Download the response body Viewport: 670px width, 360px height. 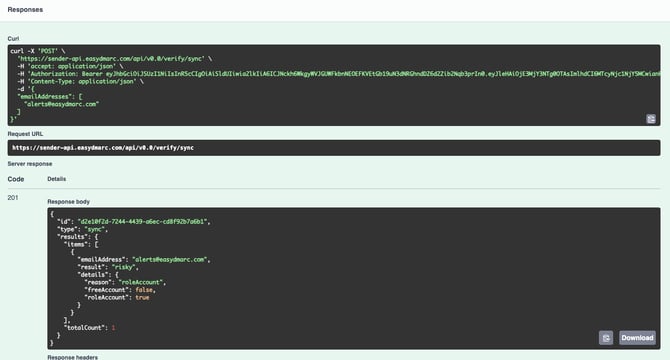637,338
